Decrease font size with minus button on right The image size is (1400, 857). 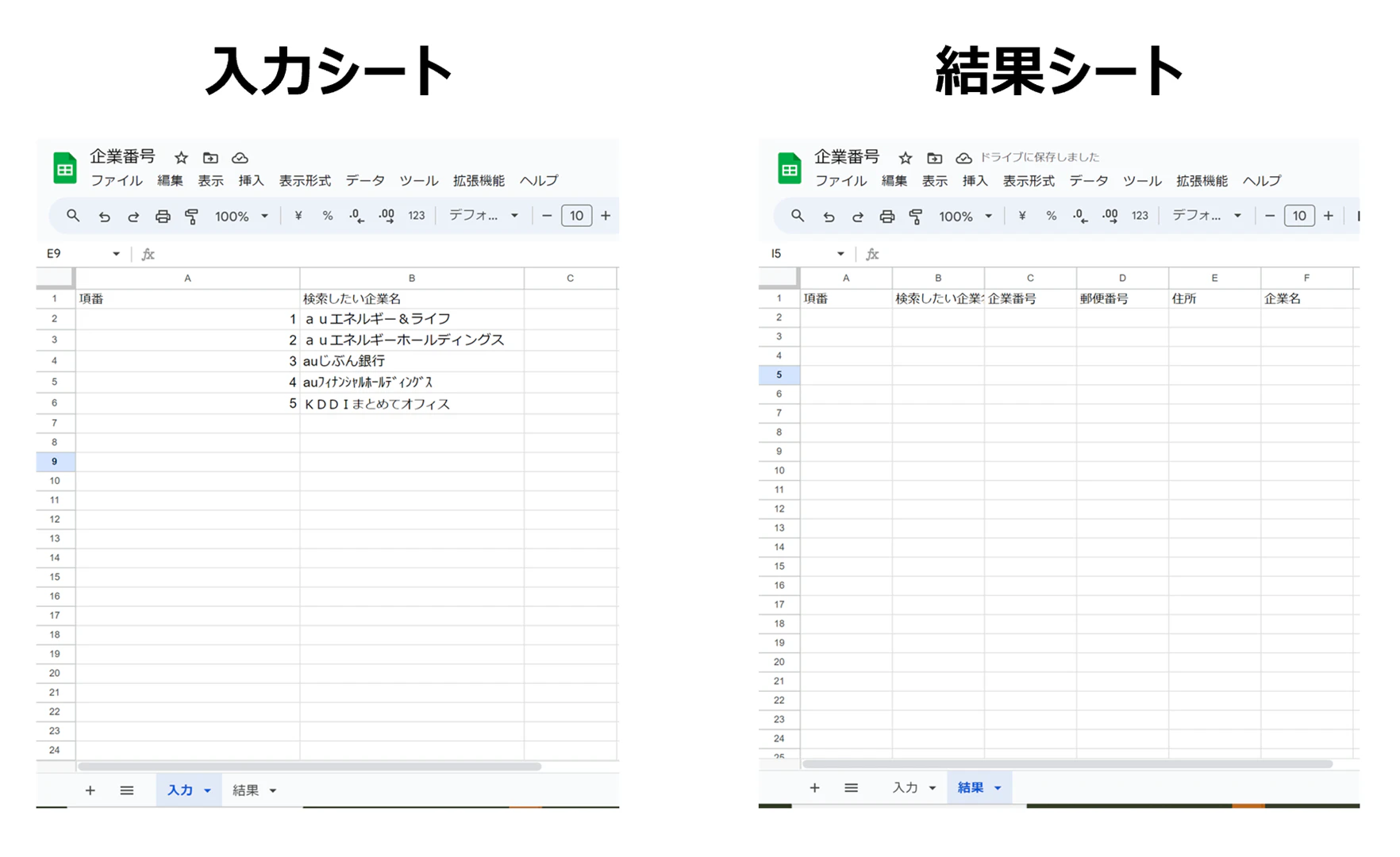coord(1270,216)
